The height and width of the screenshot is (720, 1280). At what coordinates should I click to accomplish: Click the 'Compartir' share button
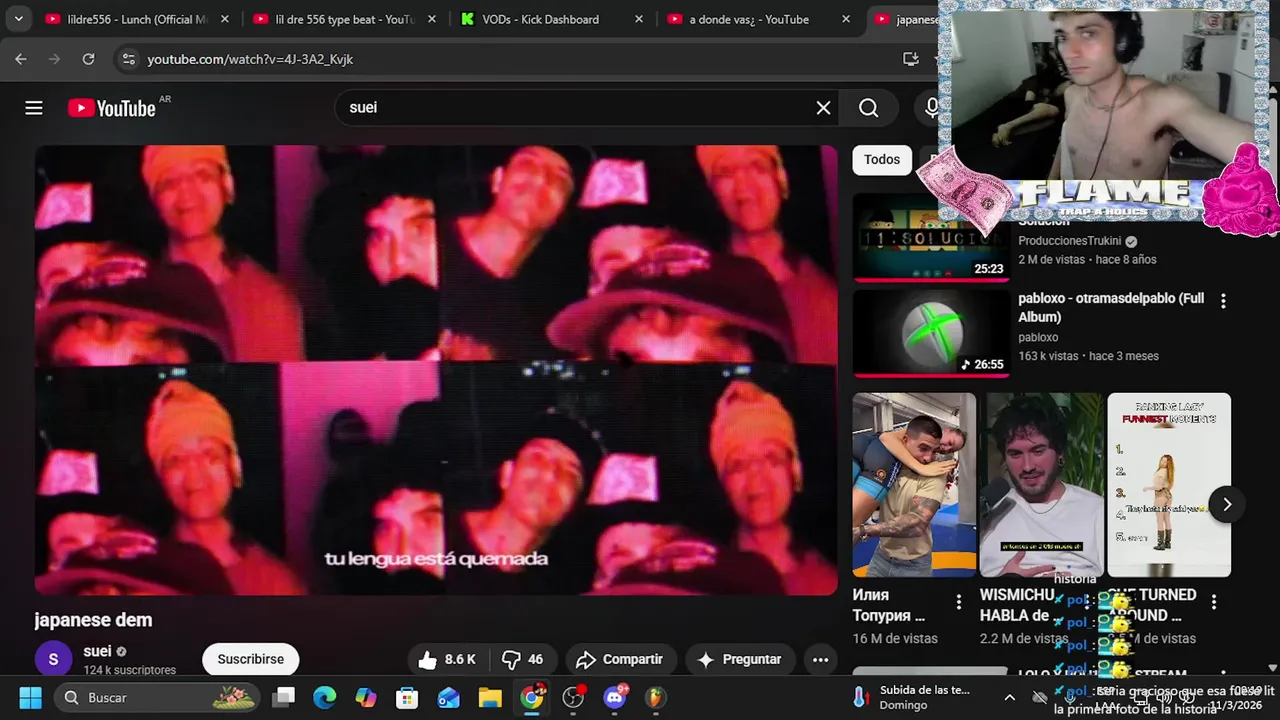point(620,659)
